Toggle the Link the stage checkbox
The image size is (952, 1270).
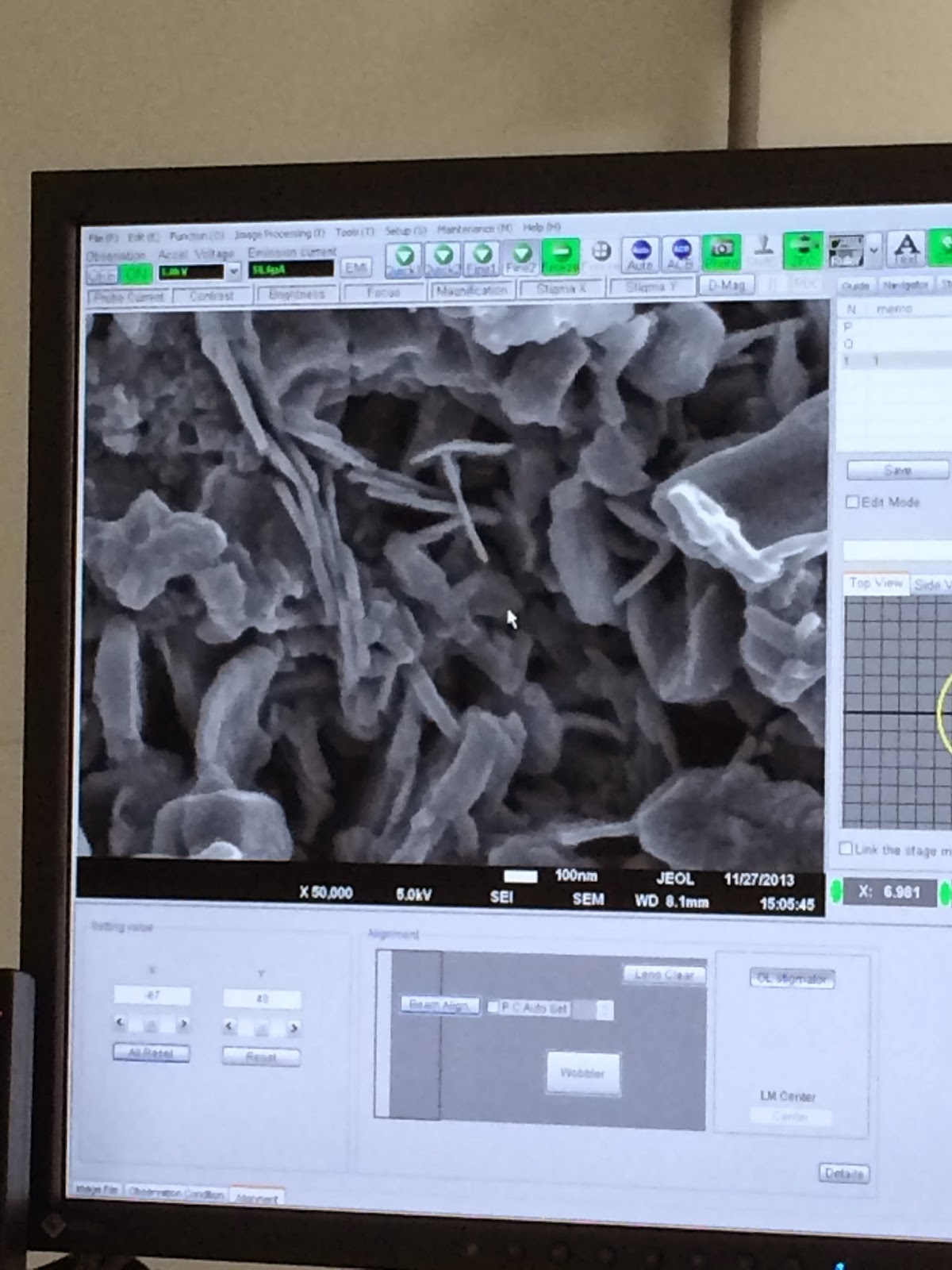point(846,849)
